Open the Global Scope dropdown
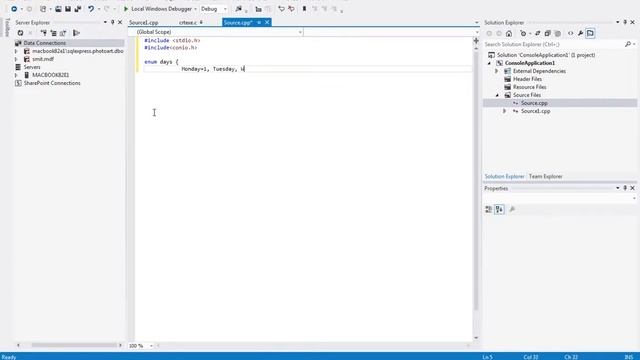This screenshot has width=640, height=360. click(x=300, y=32)
